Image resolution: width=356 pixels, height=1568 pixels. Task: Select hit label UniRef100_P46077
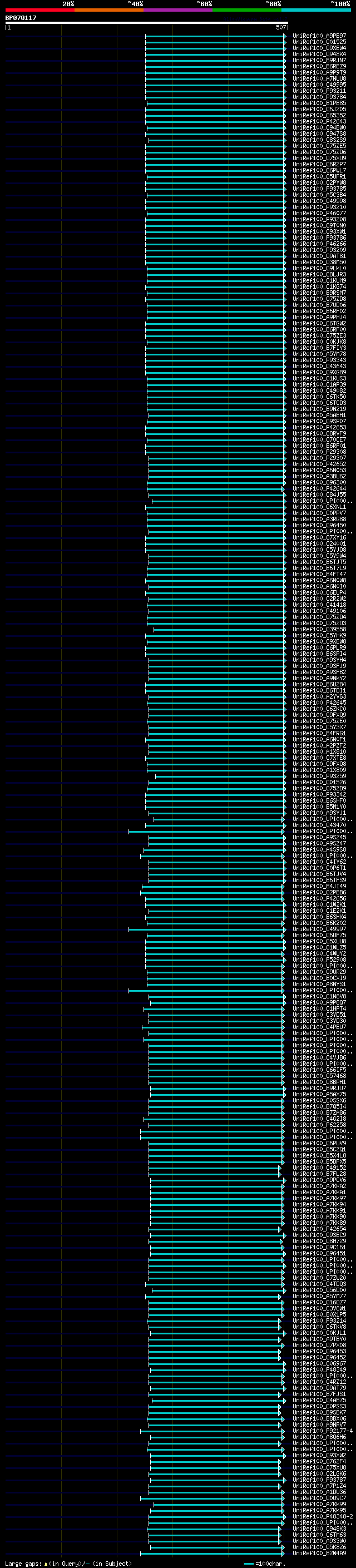point(319,213)
